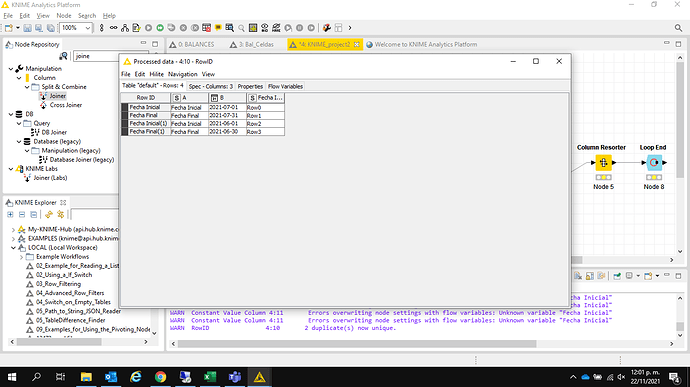The height and width of the screenshot is (387, 690).
Task: Select the 05_TableDifference_Finder workflow
Action: (70, 320)
